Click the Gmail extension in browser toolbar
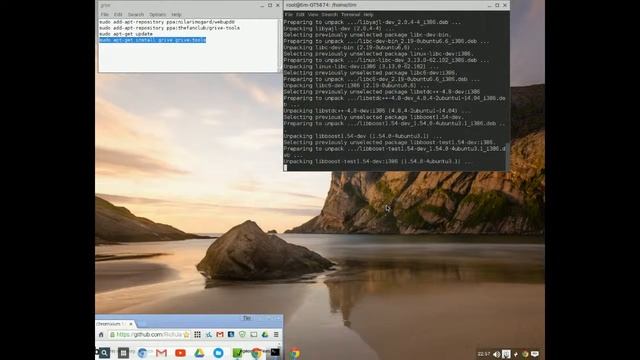Viewport: 640px width, 360px height. click(220, 335)
